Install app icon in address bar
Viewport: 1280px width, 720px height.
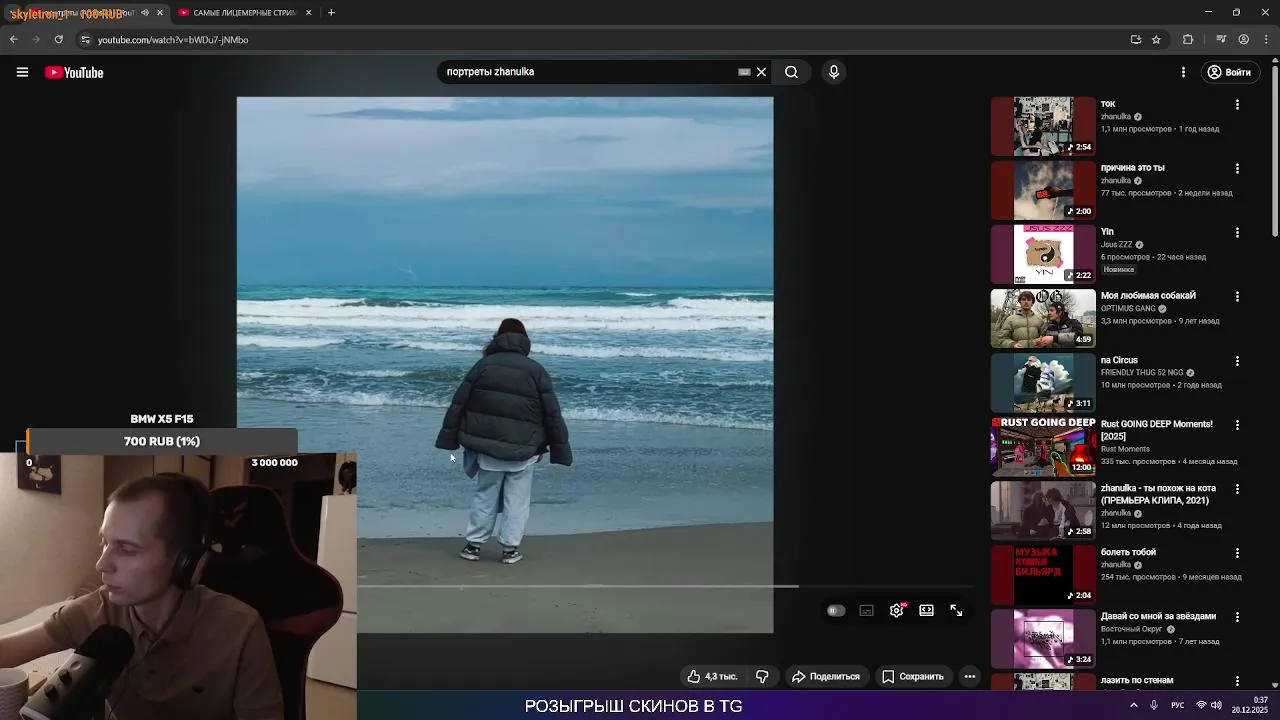[1136, 40]
